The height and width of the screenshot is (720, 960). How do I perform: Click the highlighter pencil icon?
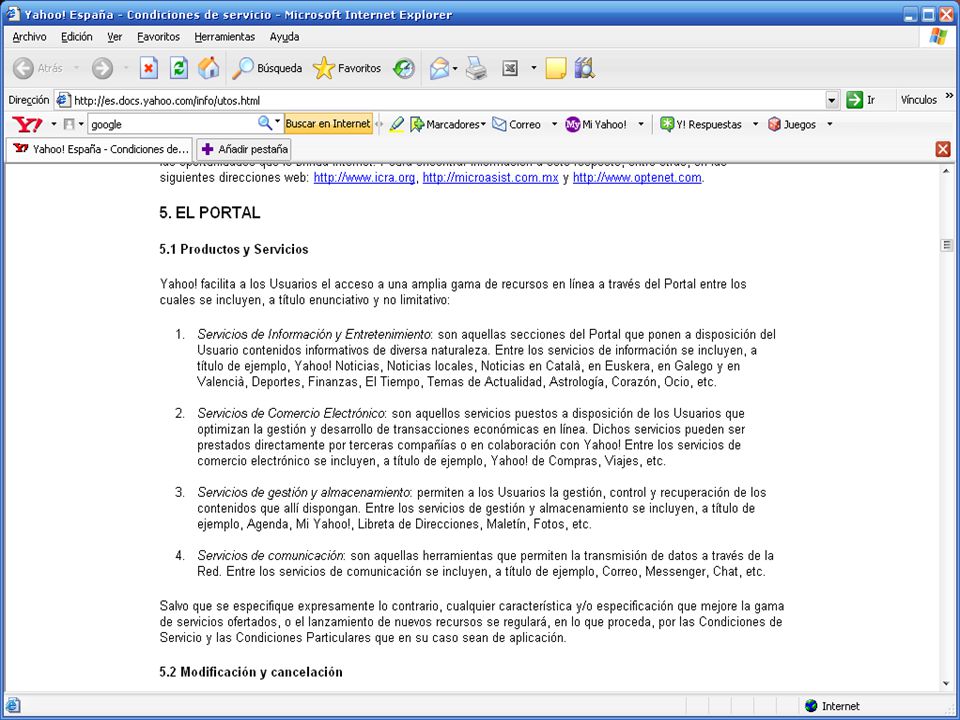point(396,124)
